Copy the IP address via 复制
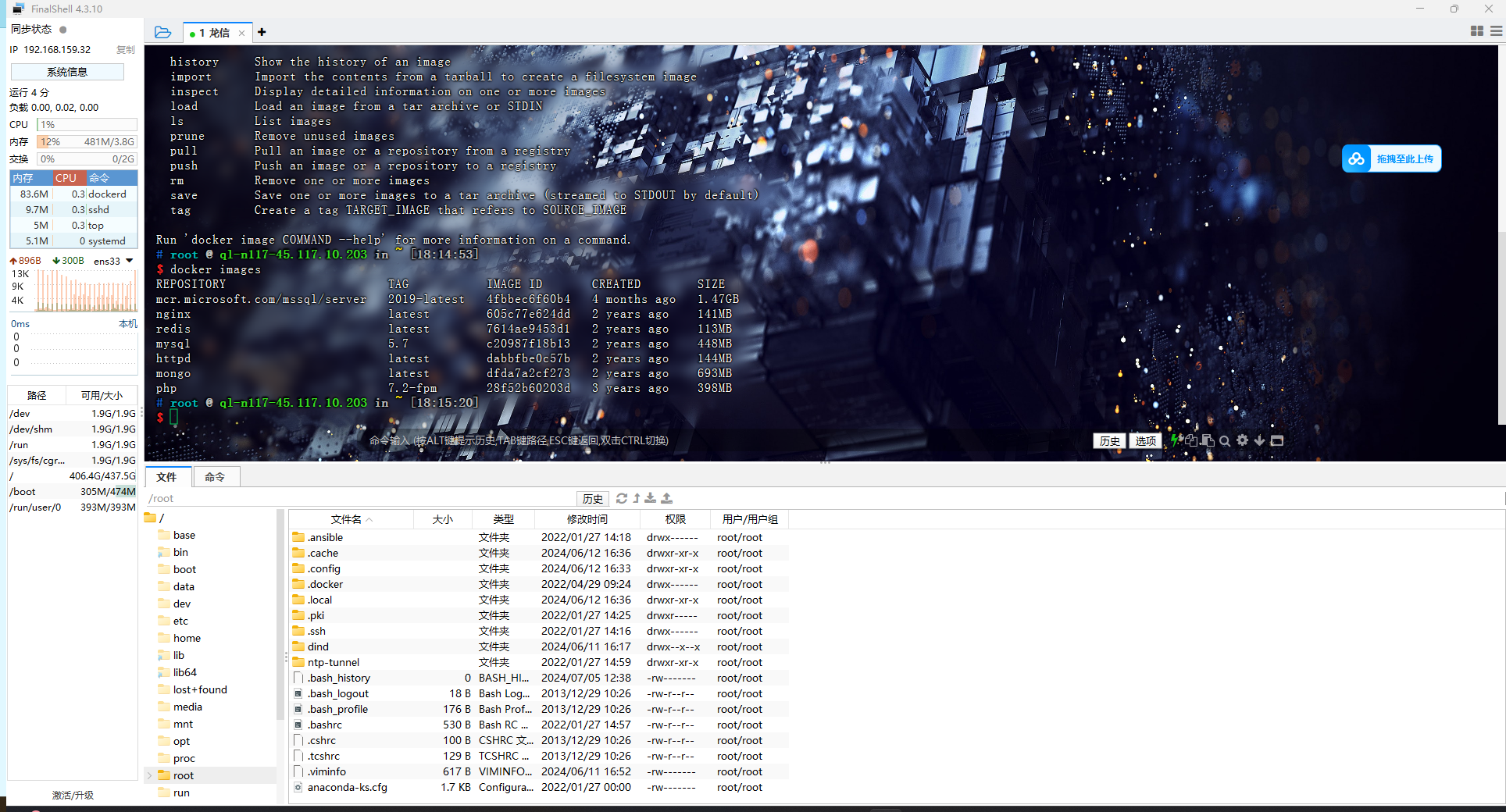 pos(126,49)
